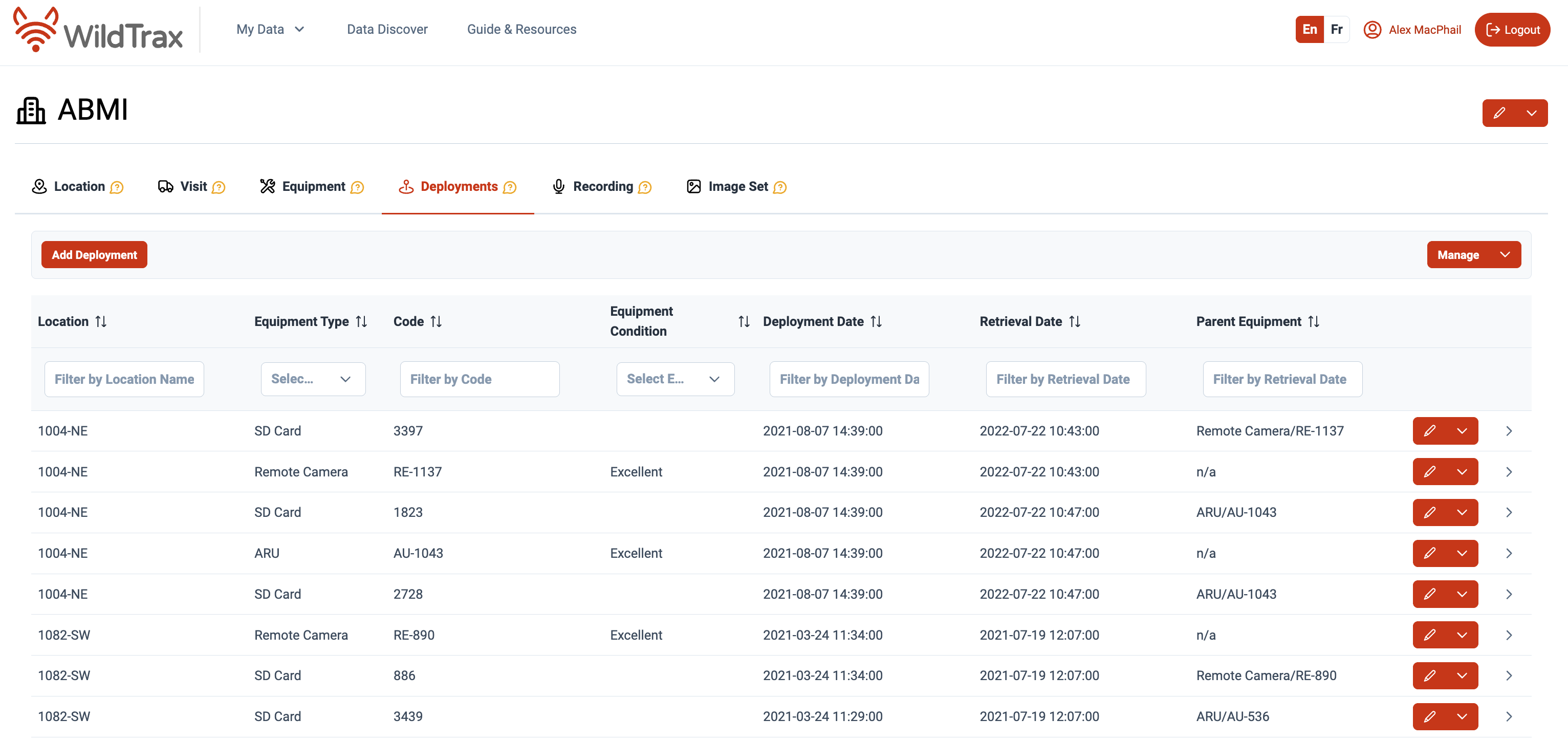Click help icon beside Equipment tab
This screenshot has height=741, width=1568.
point(357,187)
